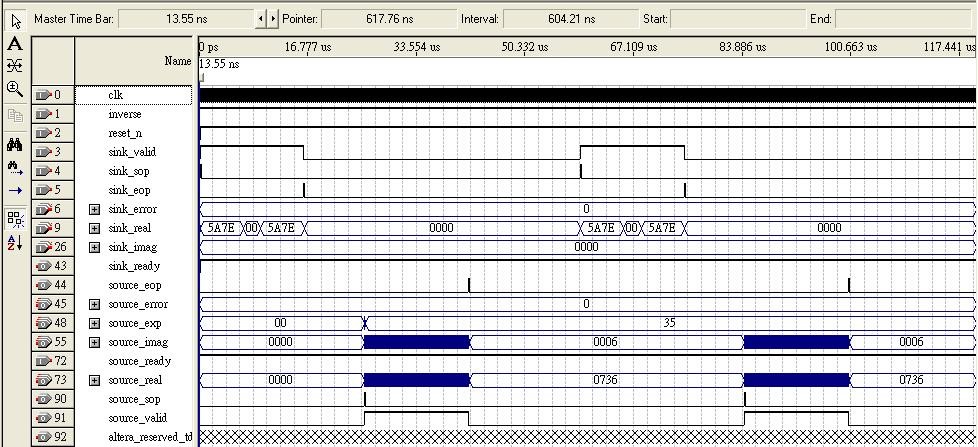This screenshot has width=978, height=447.
Task: Expand the source_real bus
Action: coord(95,380)
